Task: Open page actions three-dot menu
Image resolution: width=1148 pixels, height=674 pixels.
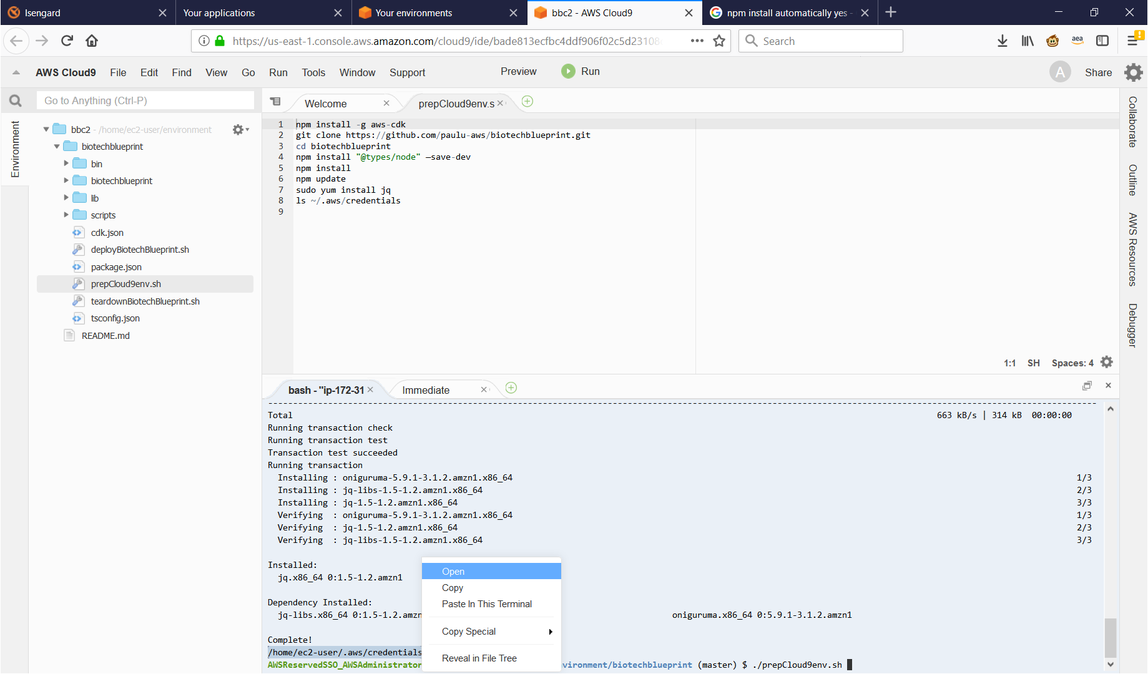Action: 697,41
